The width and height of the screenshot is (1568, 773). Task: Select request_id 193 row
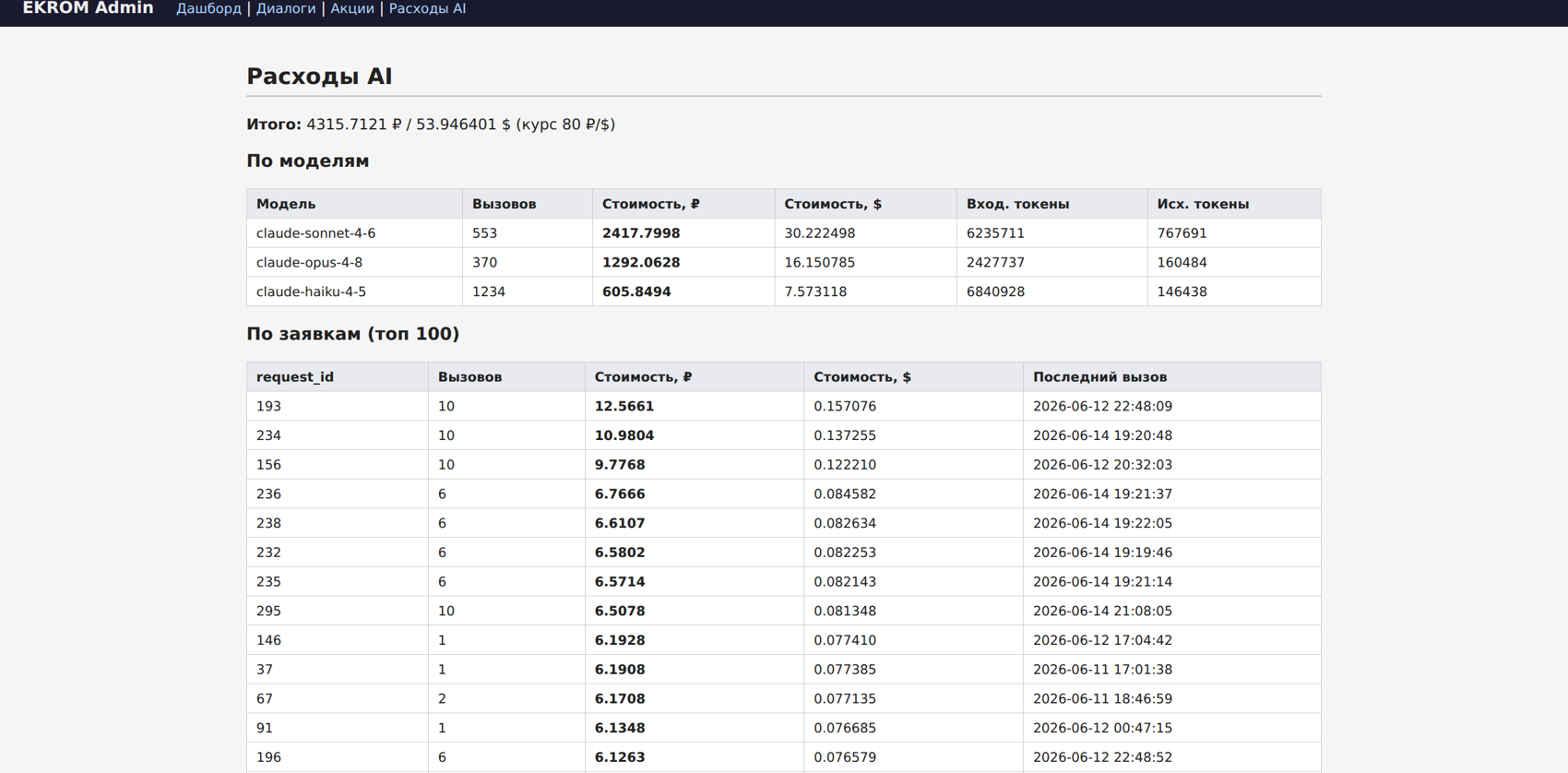[783, 406]
